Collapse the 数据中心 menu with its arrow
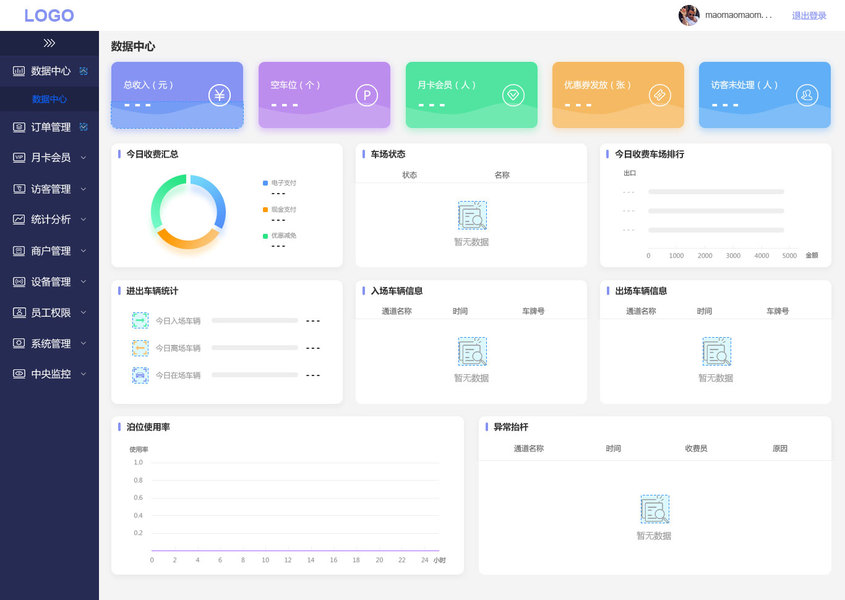Screen dimensions: 845x600 pos(84,71)
